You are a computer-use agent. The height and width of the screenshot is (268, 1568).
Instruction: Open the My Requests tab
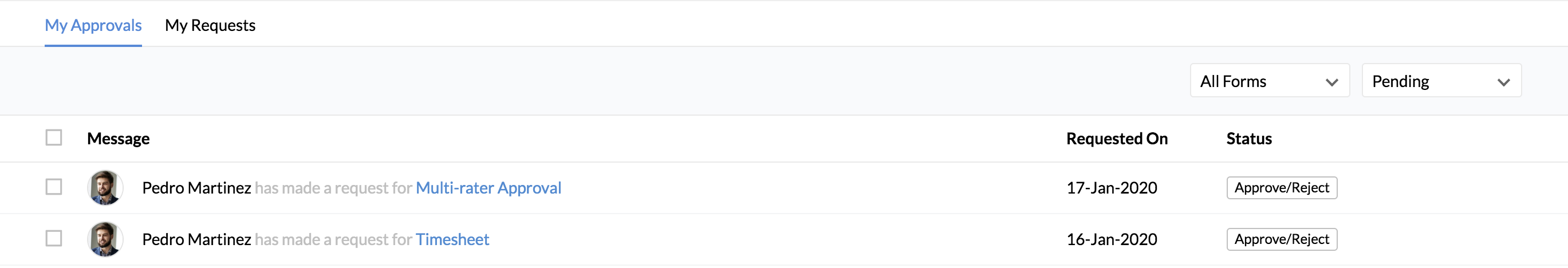(210, 26)
